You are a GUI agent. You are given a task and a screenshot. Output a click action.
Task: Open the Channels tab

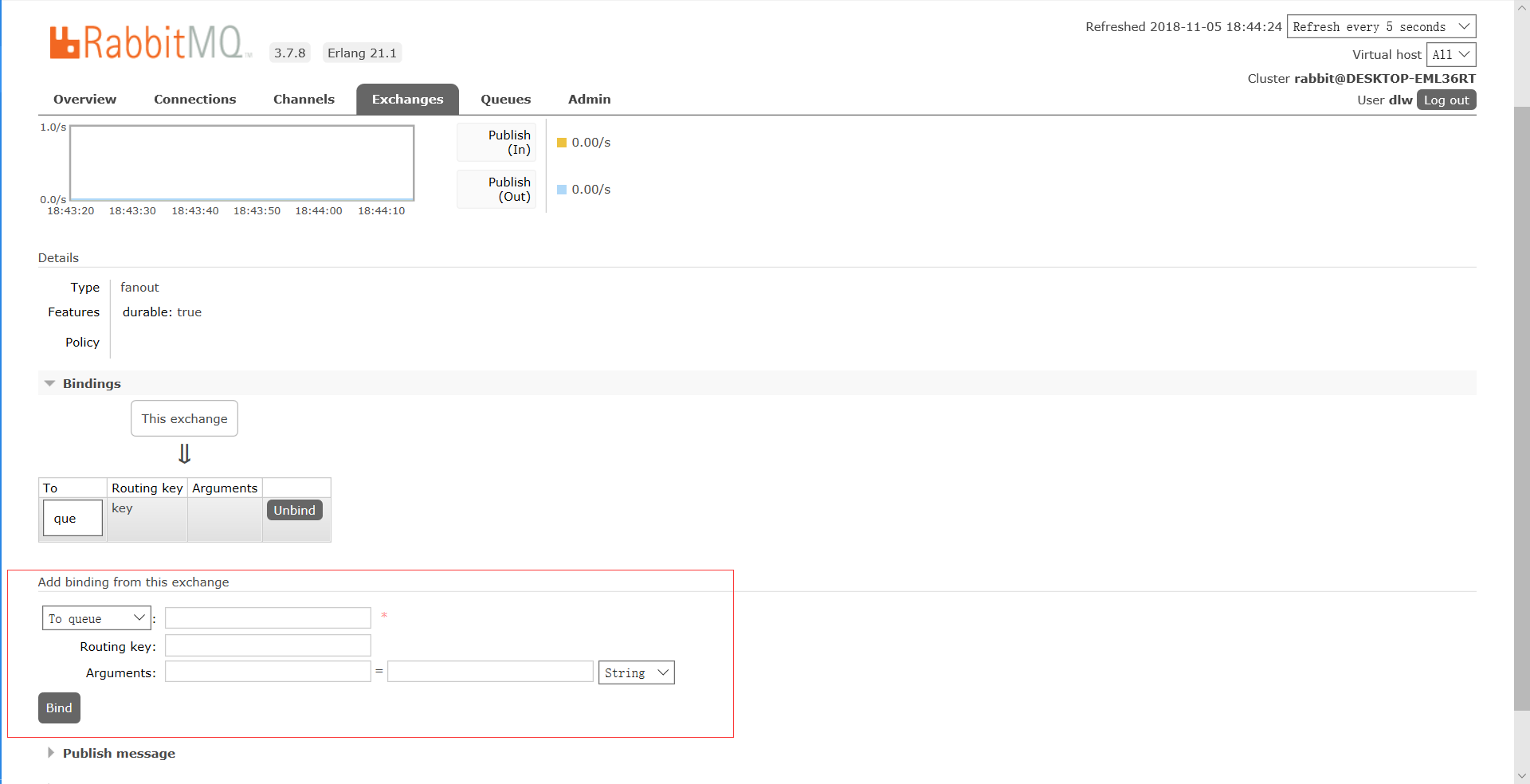tap(304, 99)
